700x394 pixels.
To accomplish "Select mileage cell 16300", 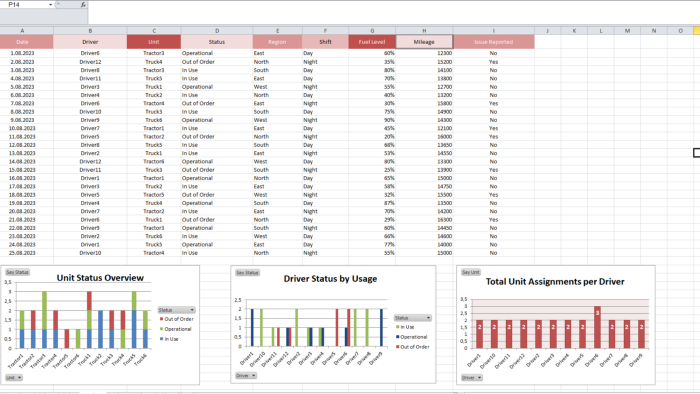I will point(424,220).
